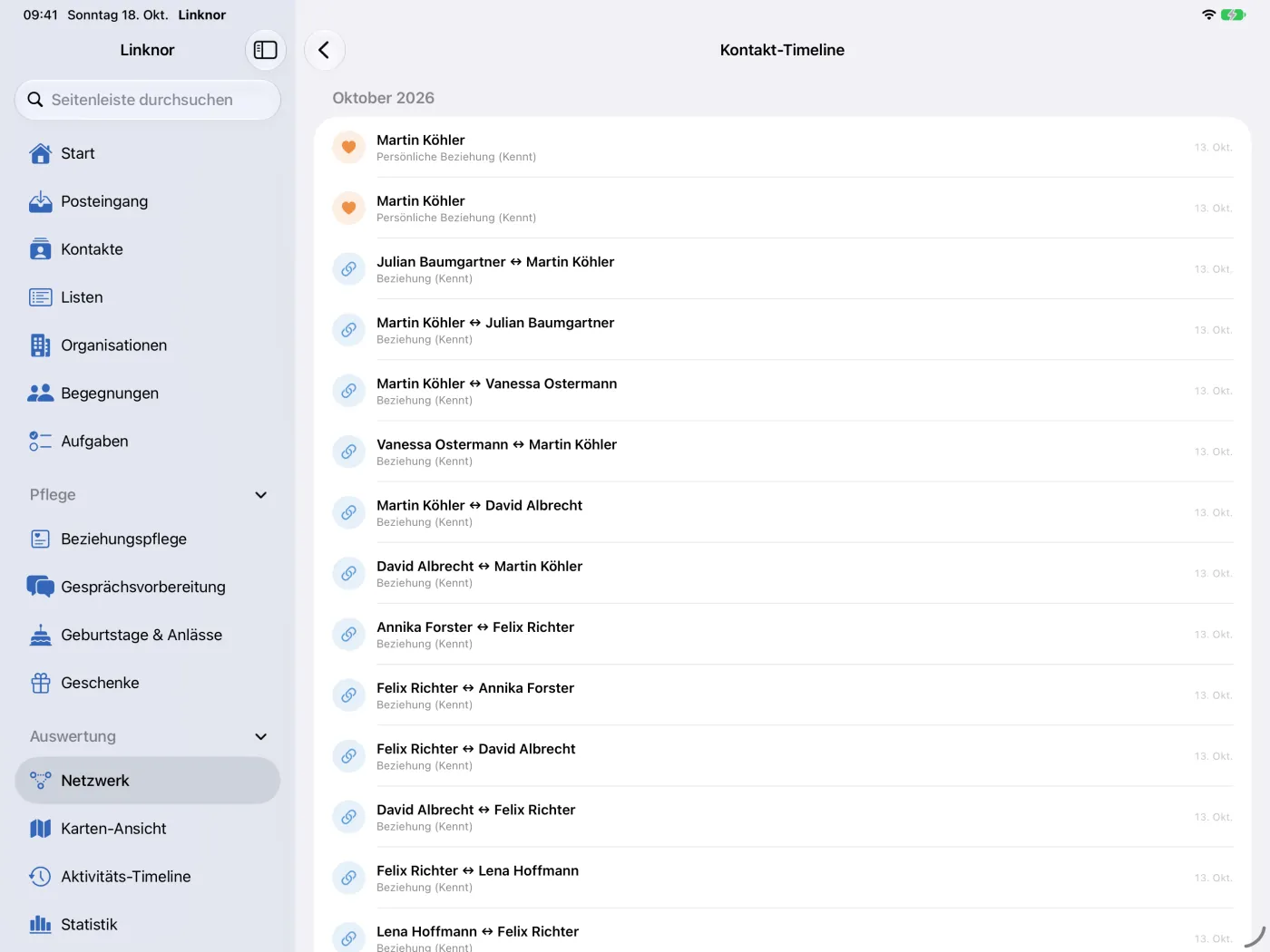The height and width of the screenshot is (952, 1270).
Task: Open the Aufgaben task list
Action: (x=148, y=442)
